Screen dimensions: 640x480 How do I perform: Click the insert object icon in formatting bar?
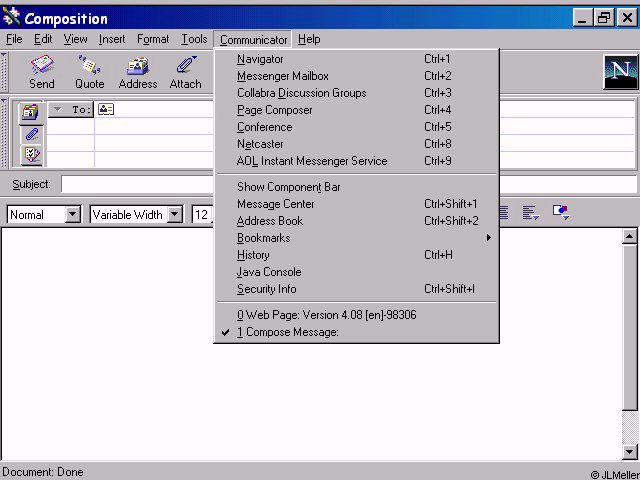pos(561,212)
